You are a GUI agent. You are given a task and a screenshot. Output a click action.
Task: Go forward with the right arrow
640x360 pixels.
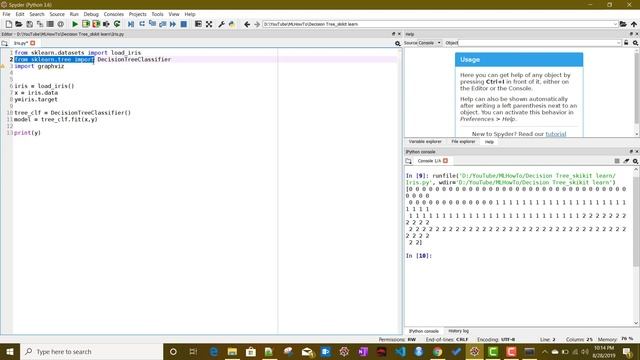pyautogui.click(x=257, y=24)
